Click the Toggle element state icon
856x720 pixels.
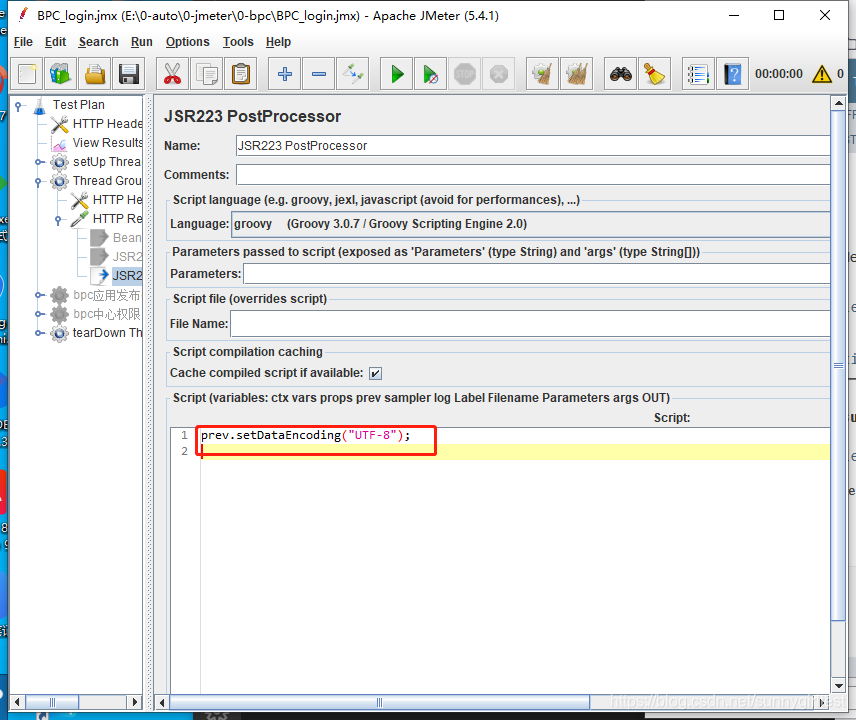[x=353, y=74]
